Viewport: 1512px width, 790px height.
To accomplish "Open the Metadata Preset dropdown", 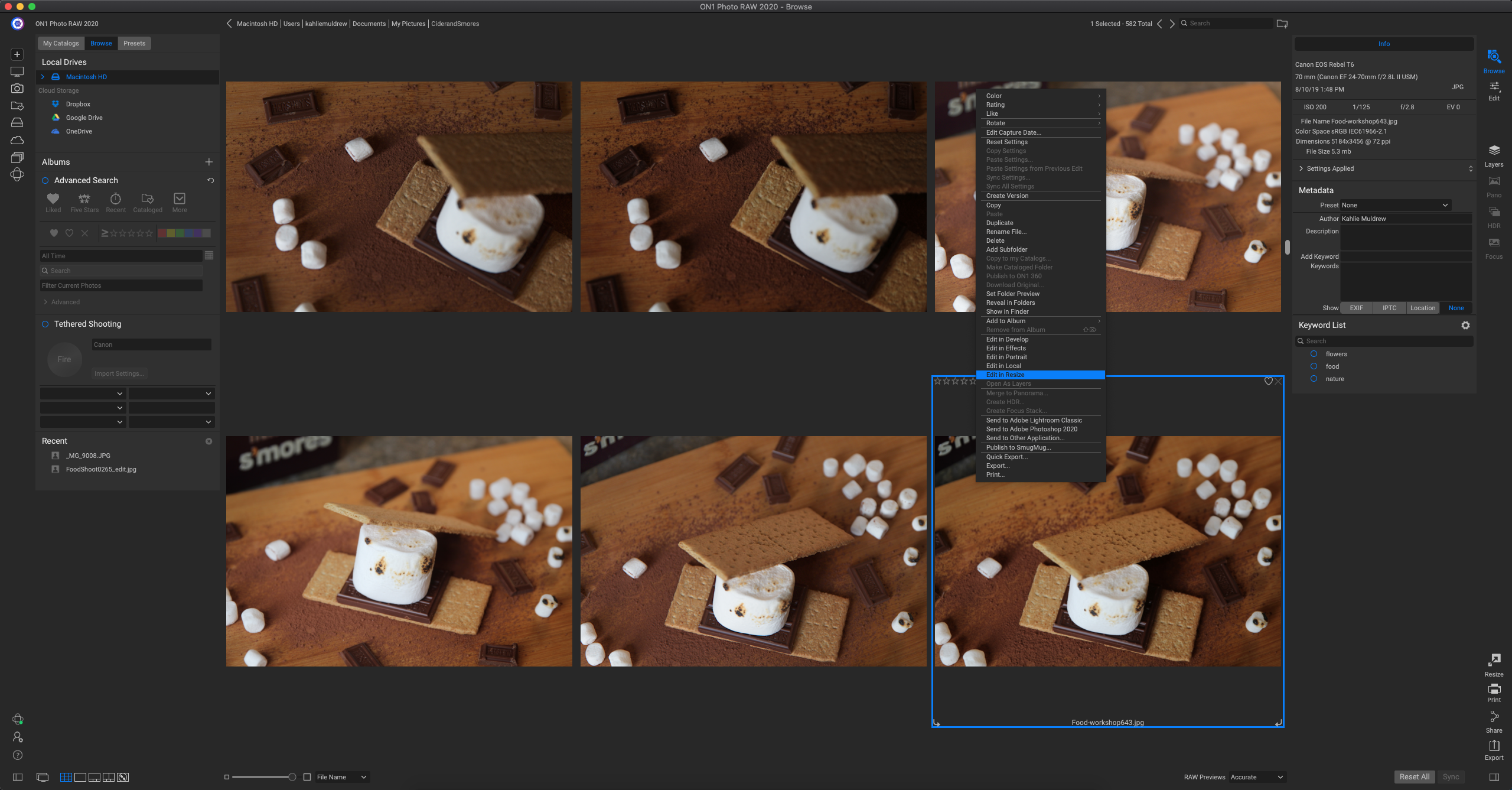I will click(1395, 206).
